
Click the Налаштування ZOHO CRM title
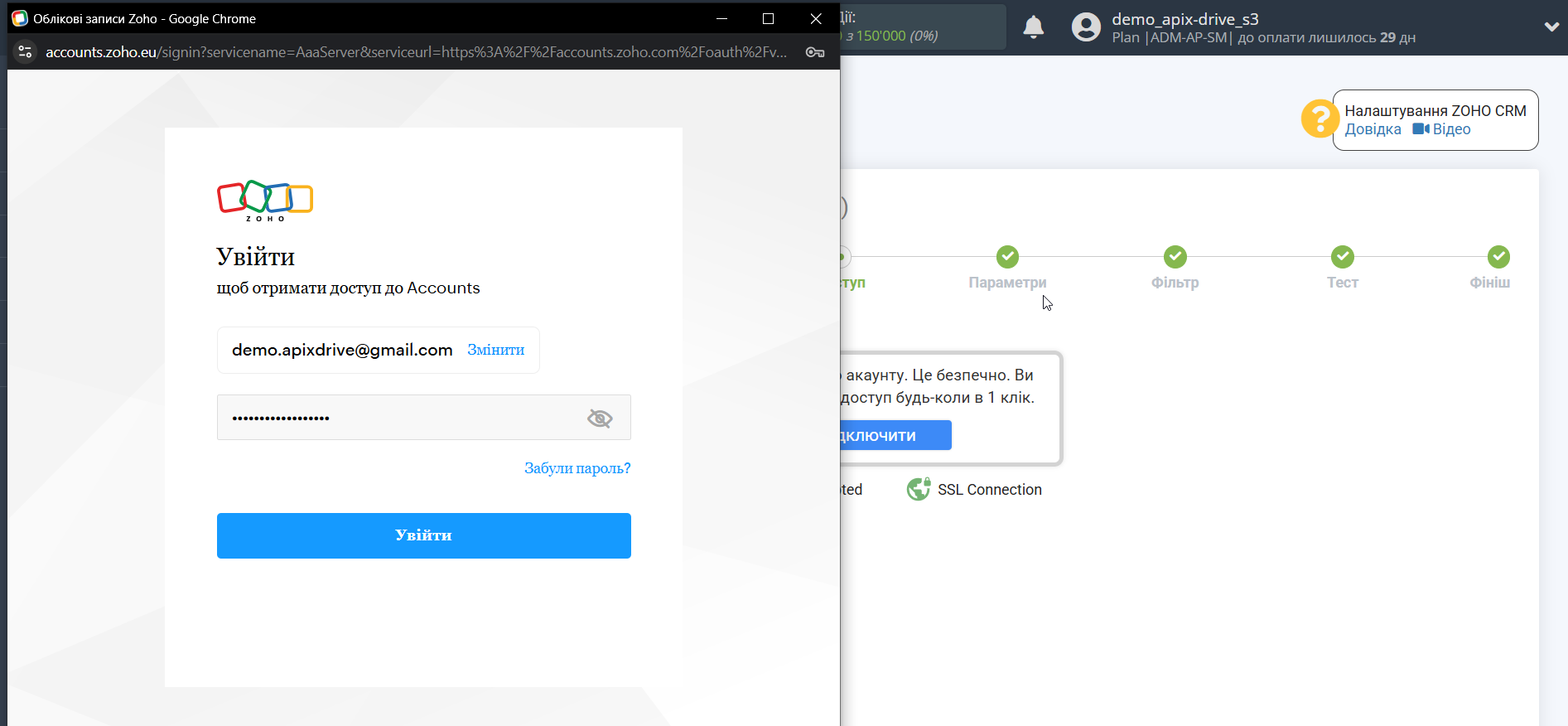click(x=1435, y=111)
